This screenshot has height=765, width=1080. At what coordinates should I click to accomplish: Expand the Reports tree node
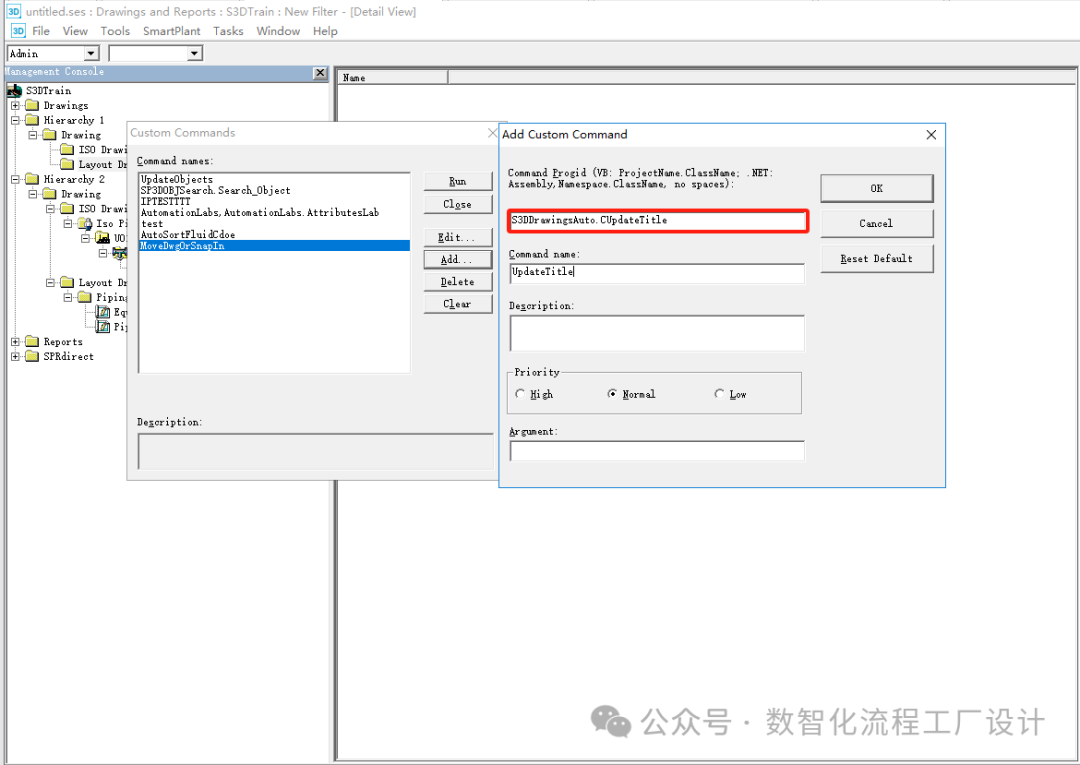pos(15,342)
